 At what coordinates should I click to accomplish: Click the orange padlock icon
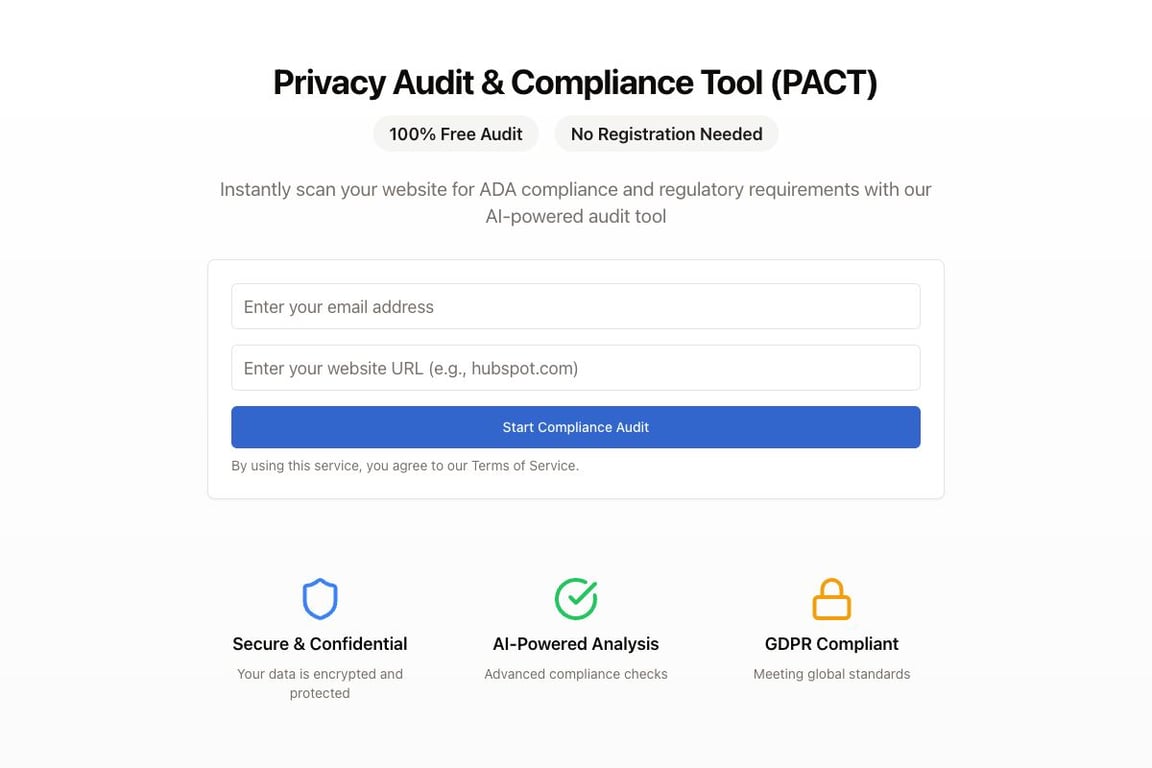831,599
